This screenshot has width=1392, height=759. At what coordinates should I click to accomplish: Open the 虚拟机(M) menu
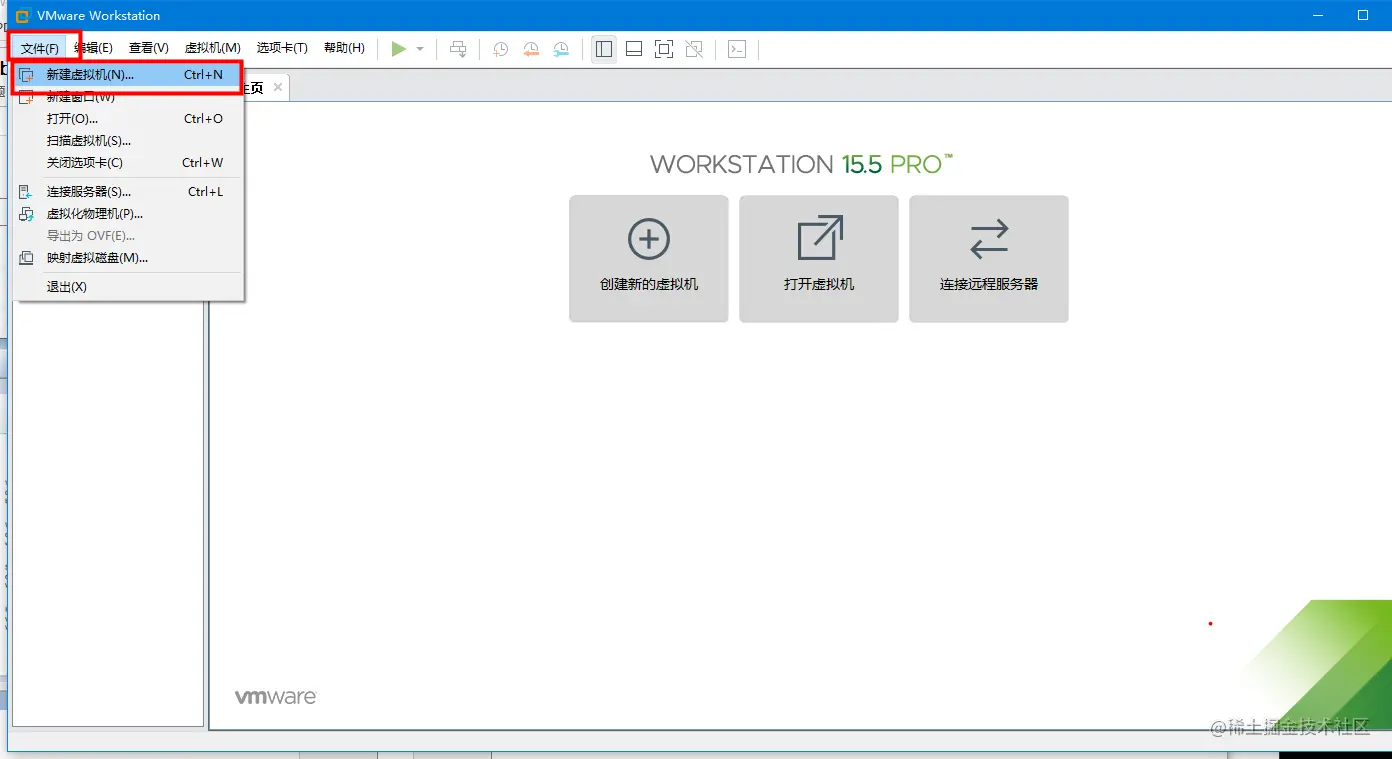point(213,48)
